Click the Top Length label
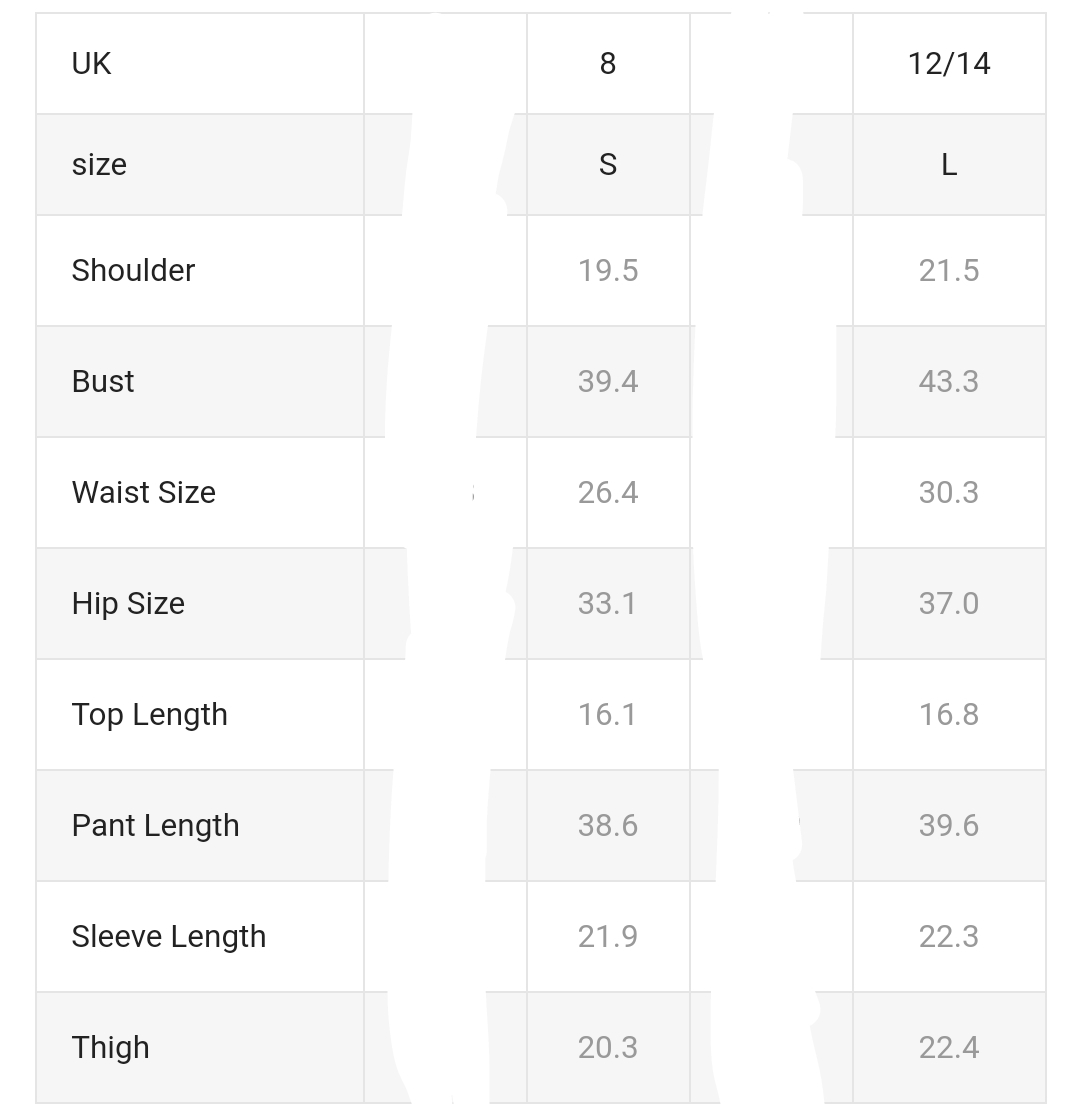1080x1105 pixels. click(150, 715)
